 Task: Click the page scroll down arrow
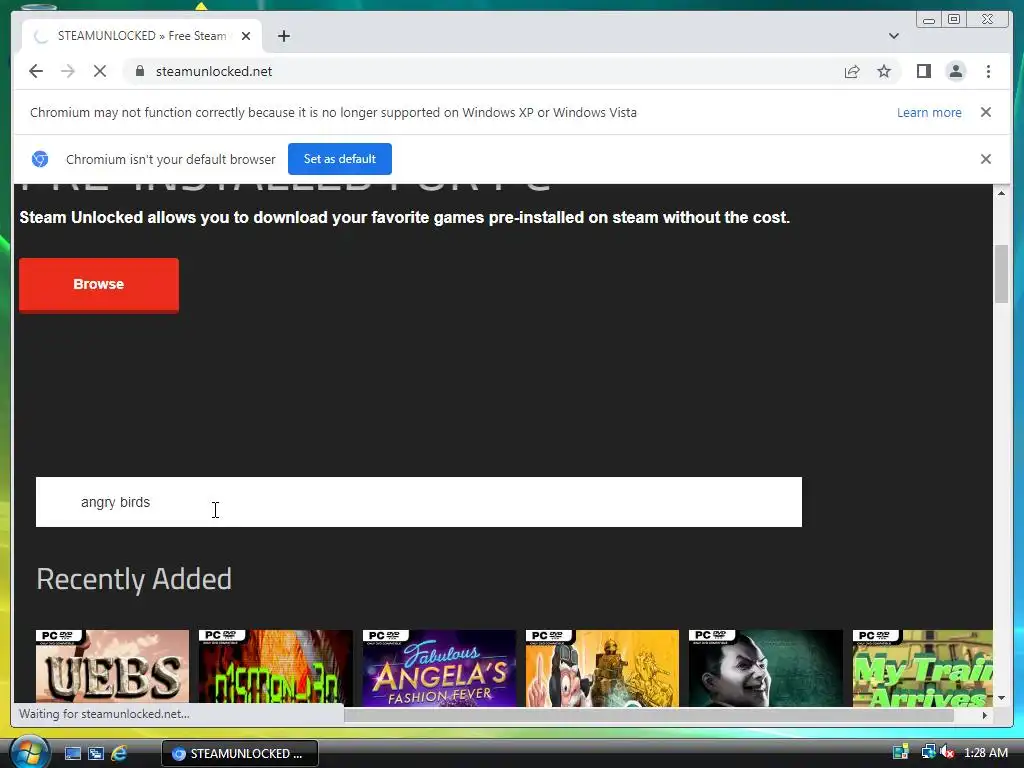coord(1001,697)
